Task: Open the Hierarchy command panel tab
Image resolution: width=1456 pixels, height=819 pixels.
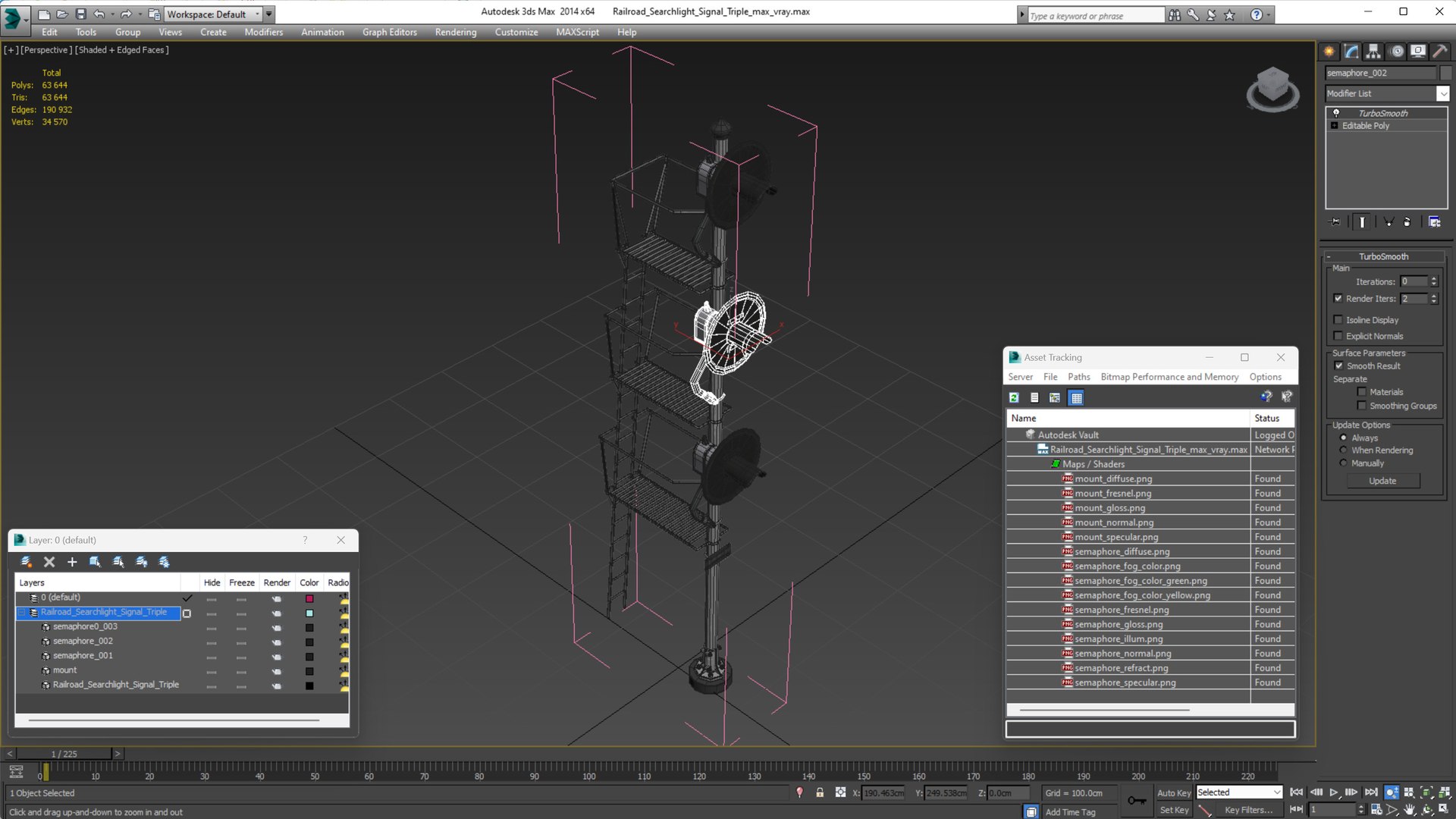Action: pos(1373,52)
